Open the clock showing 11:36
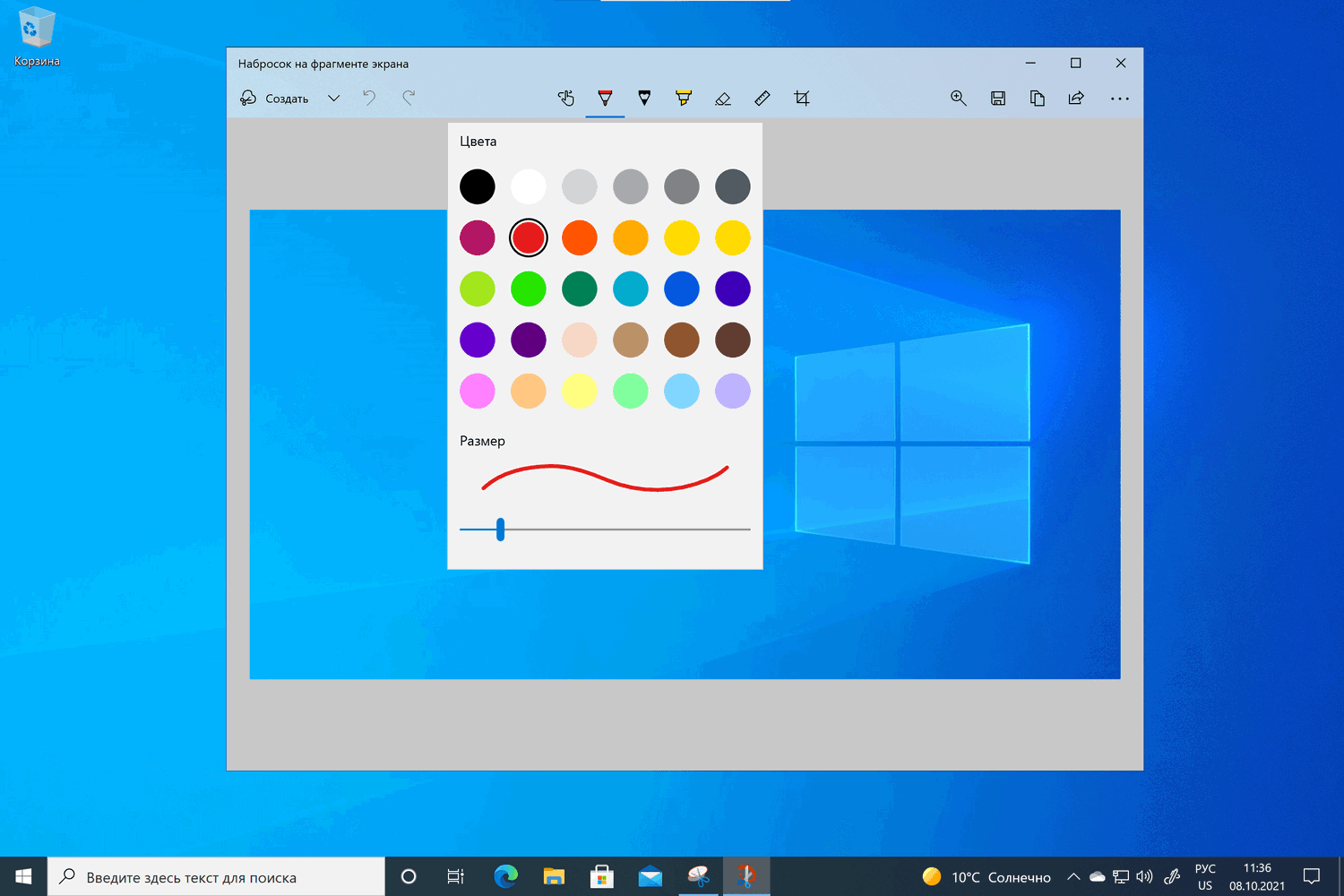 pyautogui.click(x=1257, y=876)
